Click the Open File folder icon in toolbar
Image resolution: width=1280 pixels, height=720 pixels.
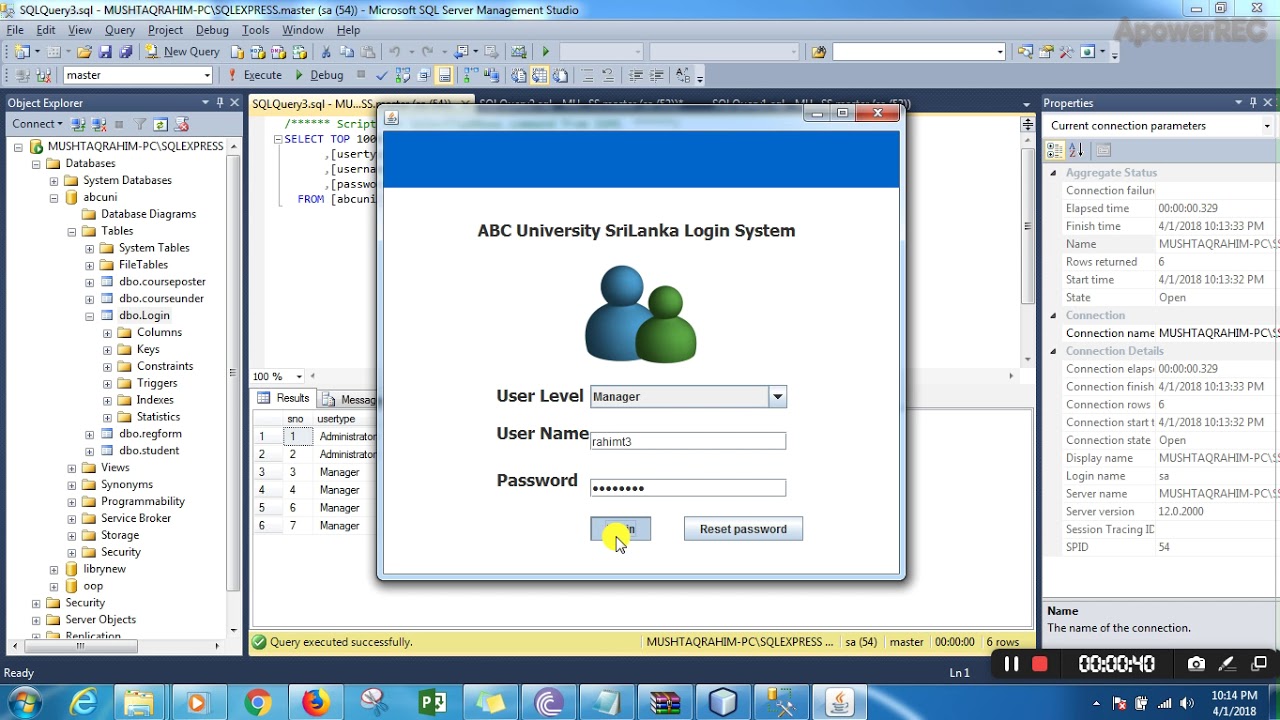85,52
